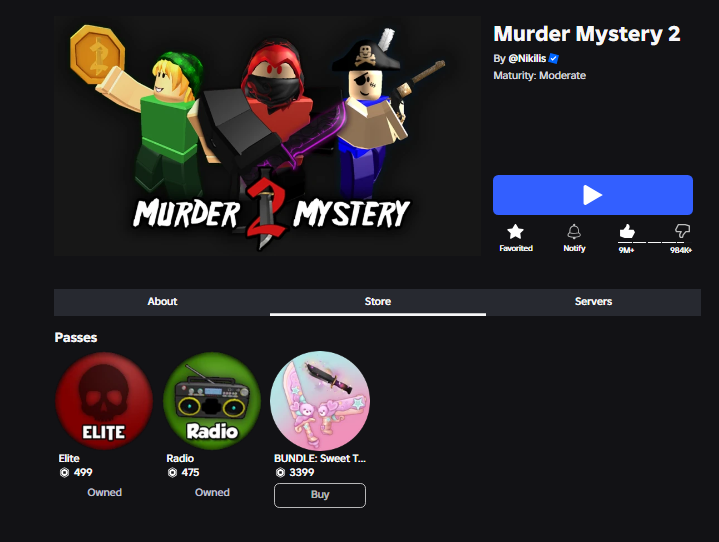This screenshot has height=542, width=719.
Task: Click the Radio pass name link
Action: click(180, 459)
